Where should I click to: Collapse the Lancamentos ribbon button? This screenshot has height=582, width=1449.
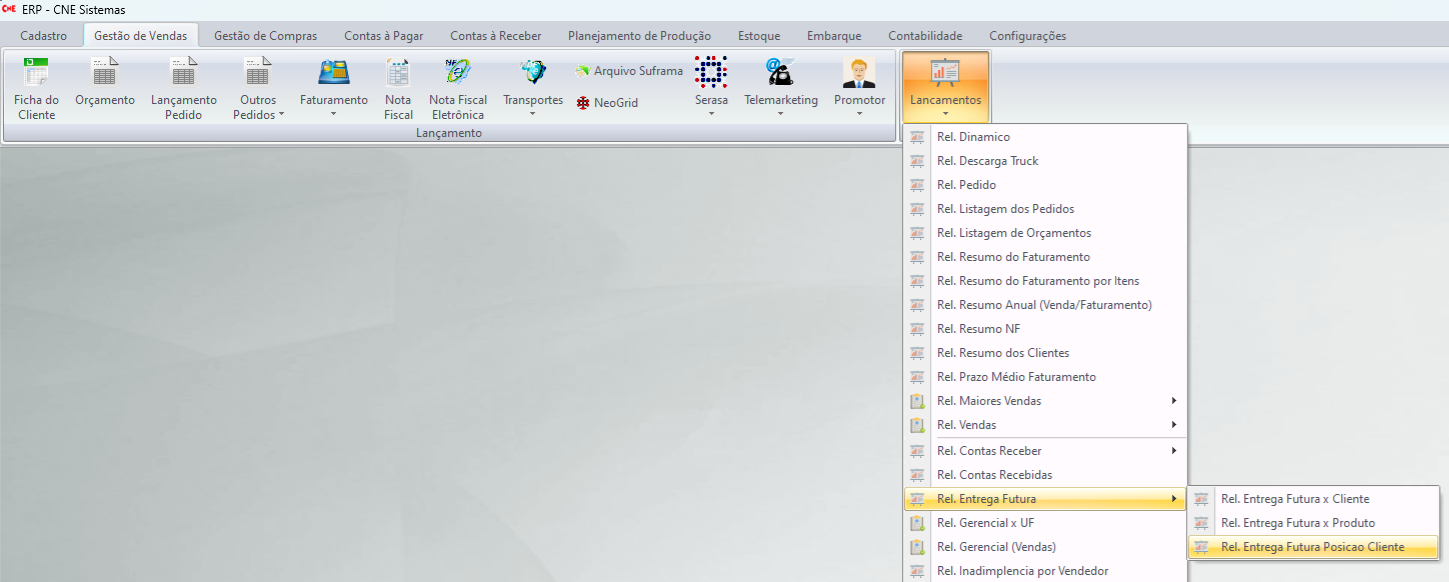945,88
